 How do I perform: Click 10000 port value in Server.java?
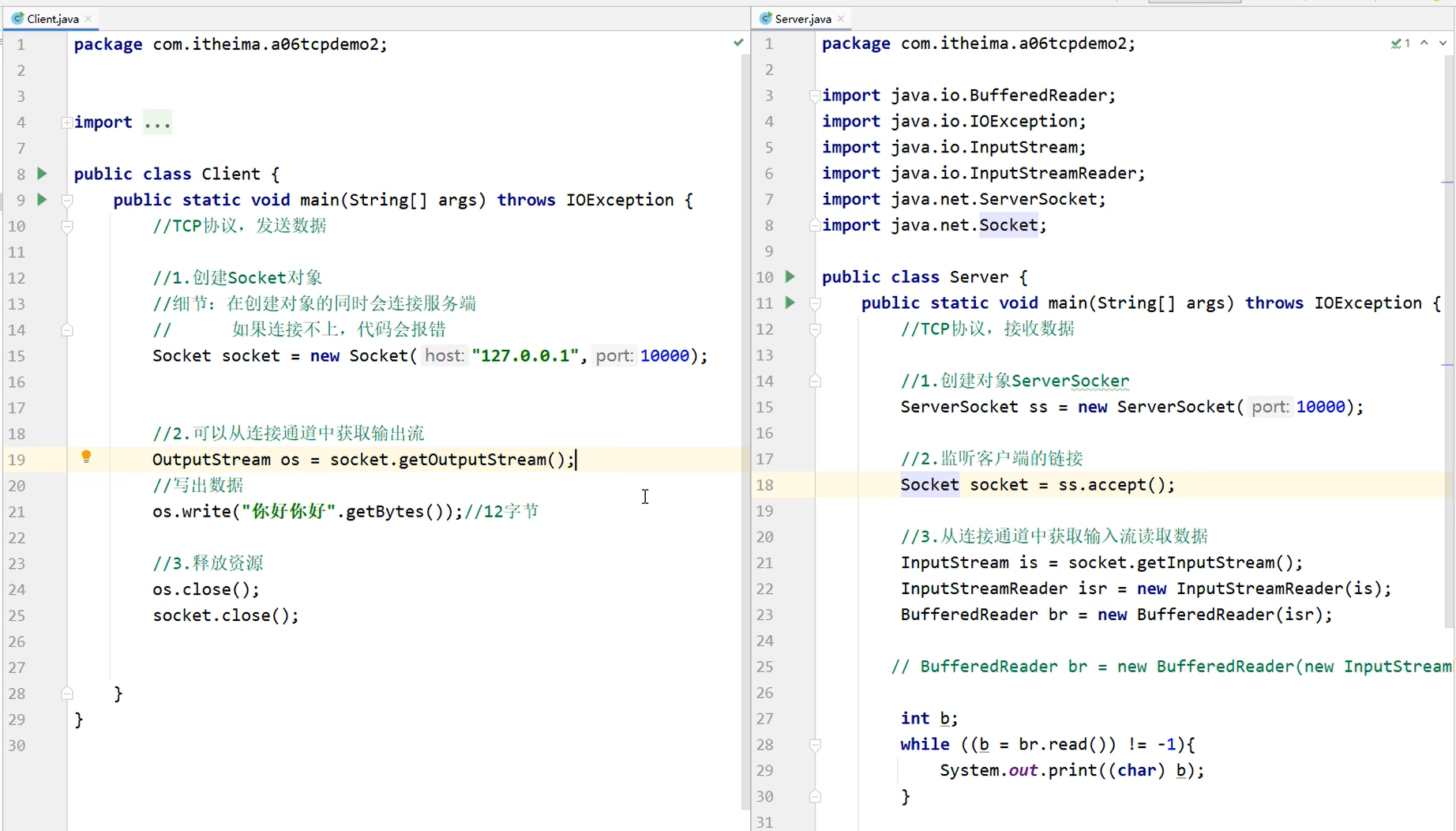click(1321, 407)
